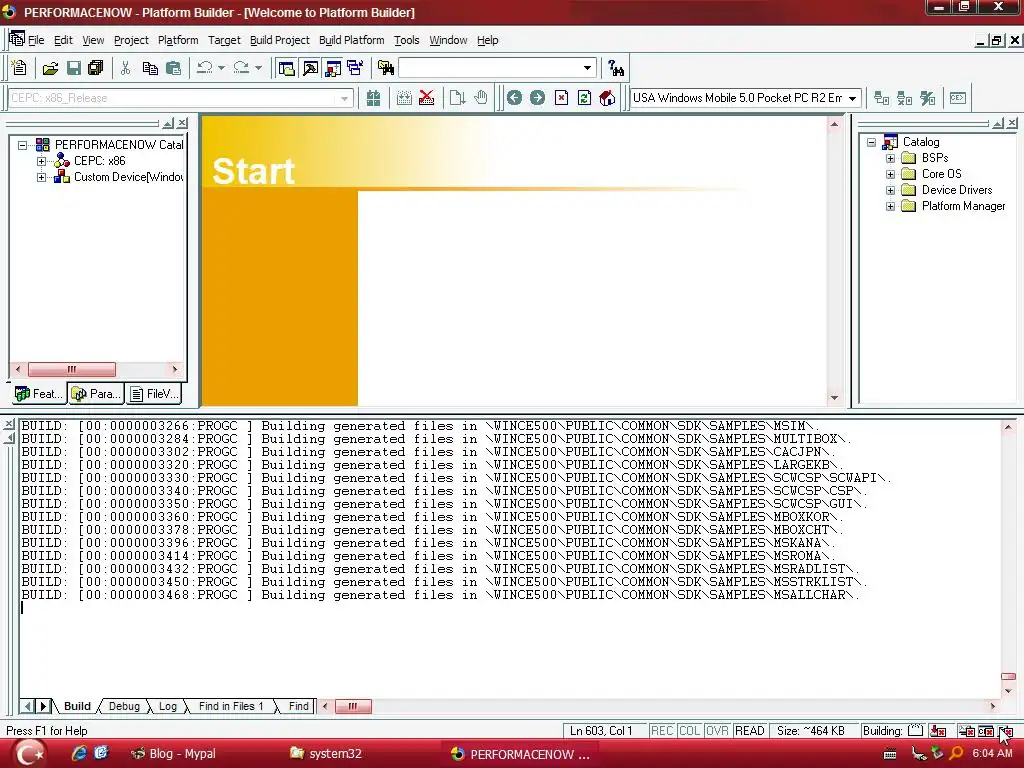Open the Build Project menu
The height and width of the screenshot is (768, 1024).
tap(280, 40)
